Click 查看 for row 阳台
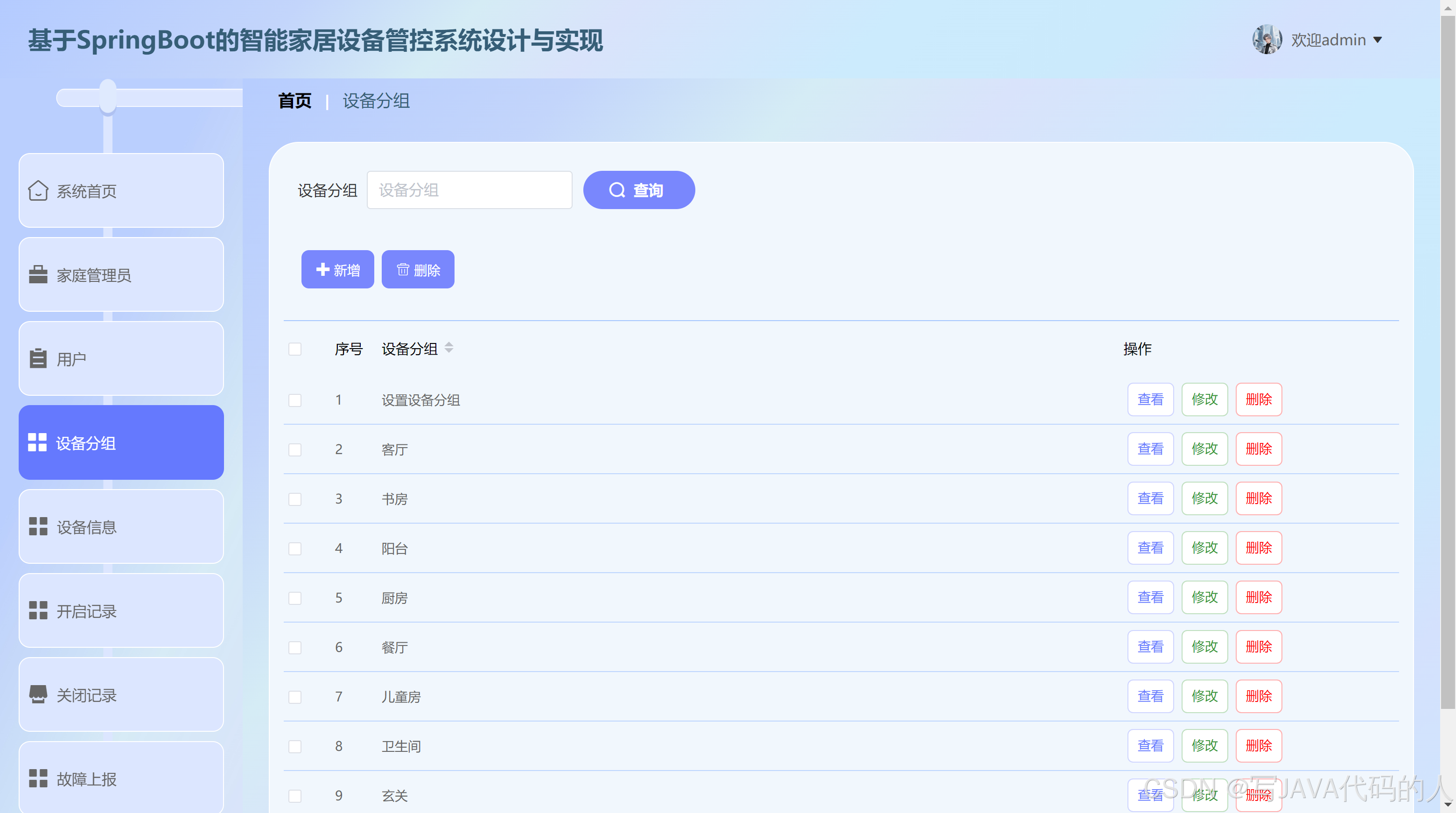 click(x=1150, y=548)
